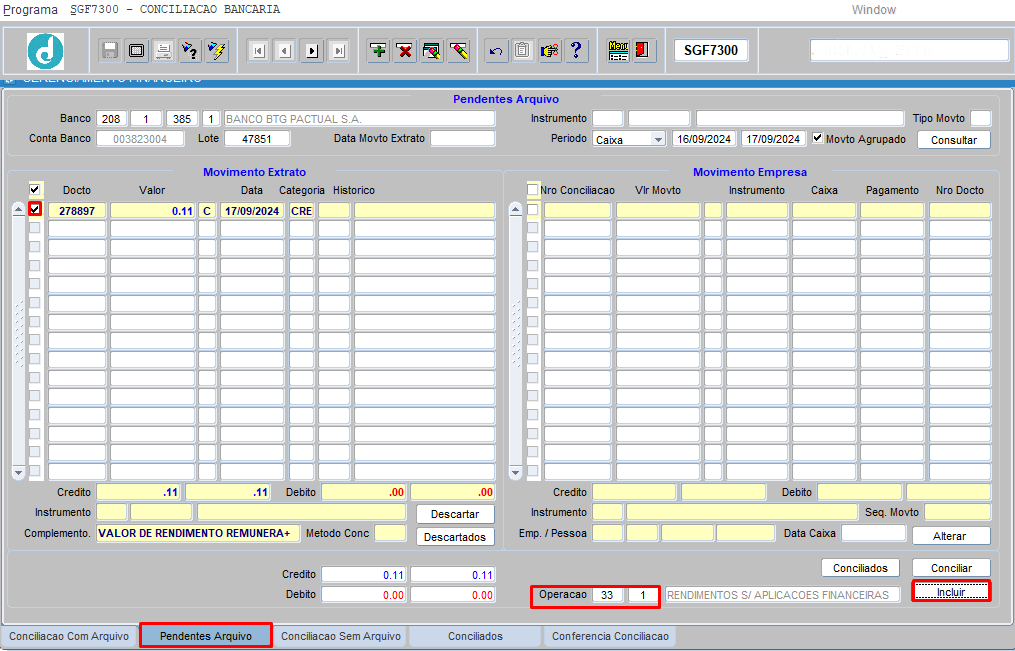Open the Conferencia Conciliacao tab
The image size is (1015, 651).
[x=610, y=636]
